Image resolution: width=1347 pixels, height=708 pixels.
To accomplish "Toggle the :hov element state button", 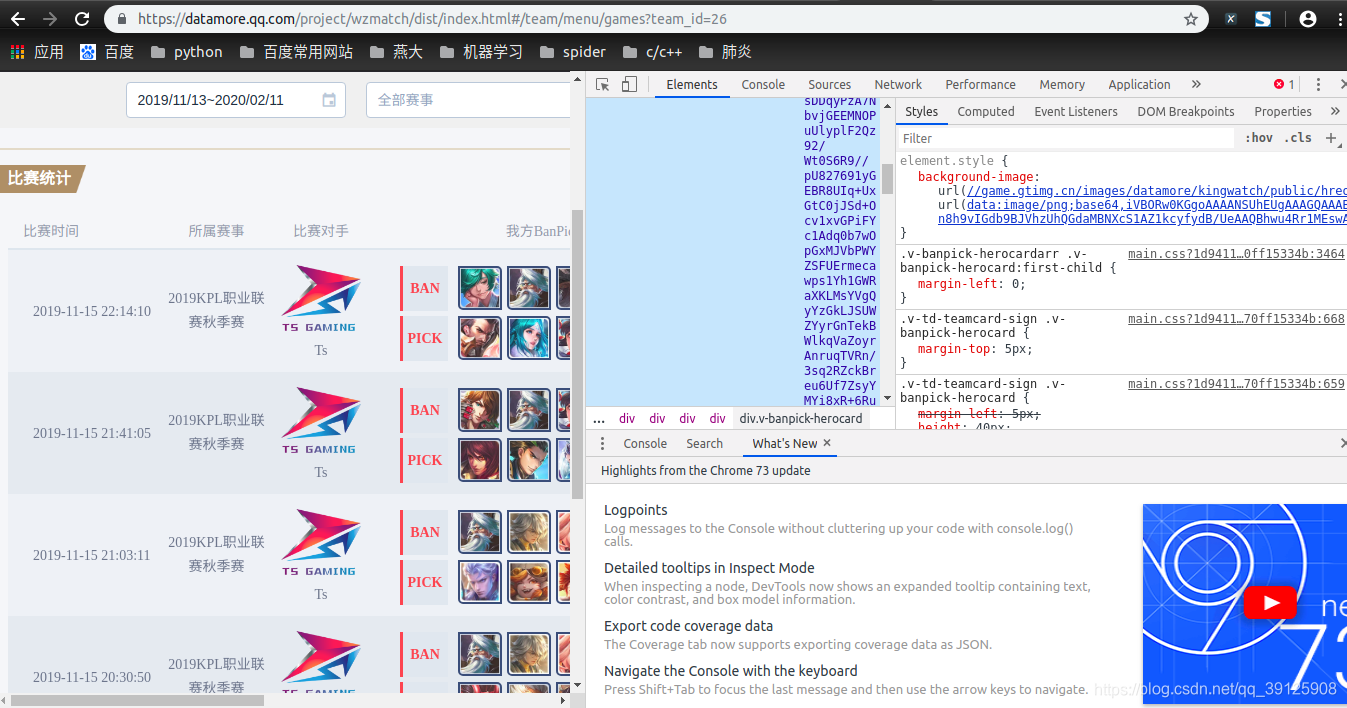I will 1259,138.
